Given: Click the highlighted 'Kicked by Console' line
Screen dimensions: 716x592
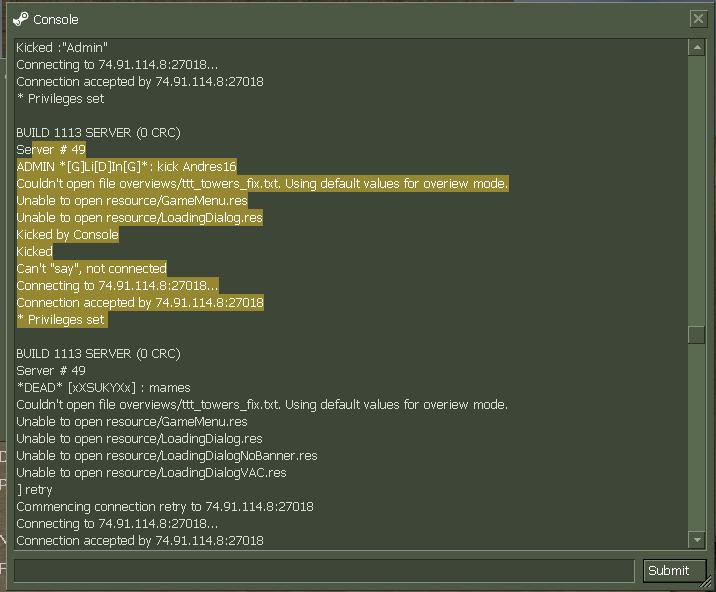Looking at the screenshot, I should coord(68,235).
